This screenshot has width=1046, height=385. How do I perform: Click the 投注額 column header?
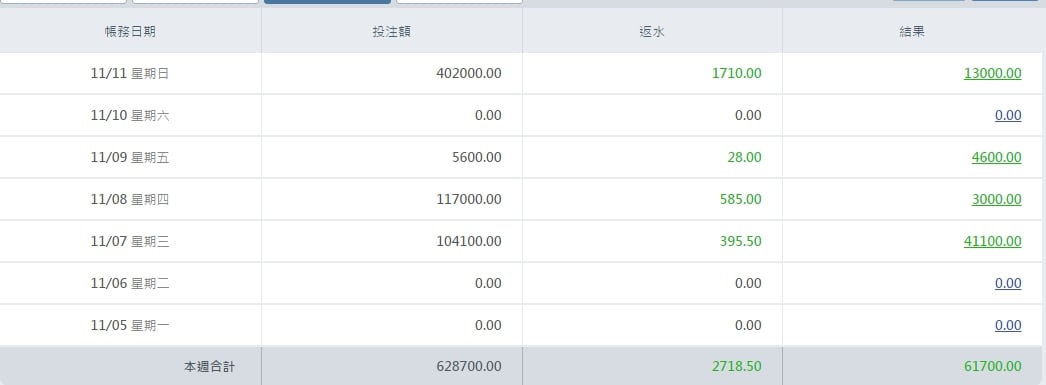pos(392,31)
